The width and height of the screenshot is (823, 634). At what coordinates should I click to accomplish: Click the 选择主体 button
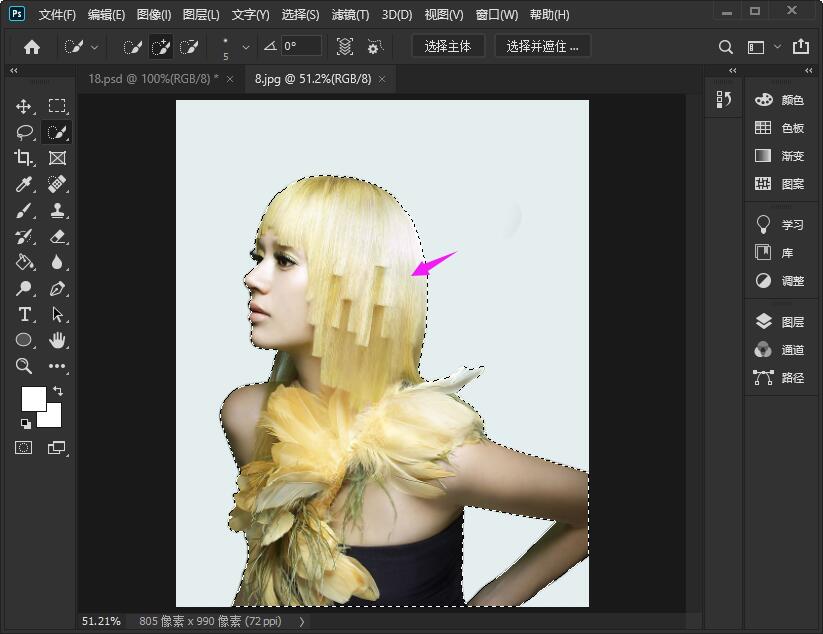448,47
